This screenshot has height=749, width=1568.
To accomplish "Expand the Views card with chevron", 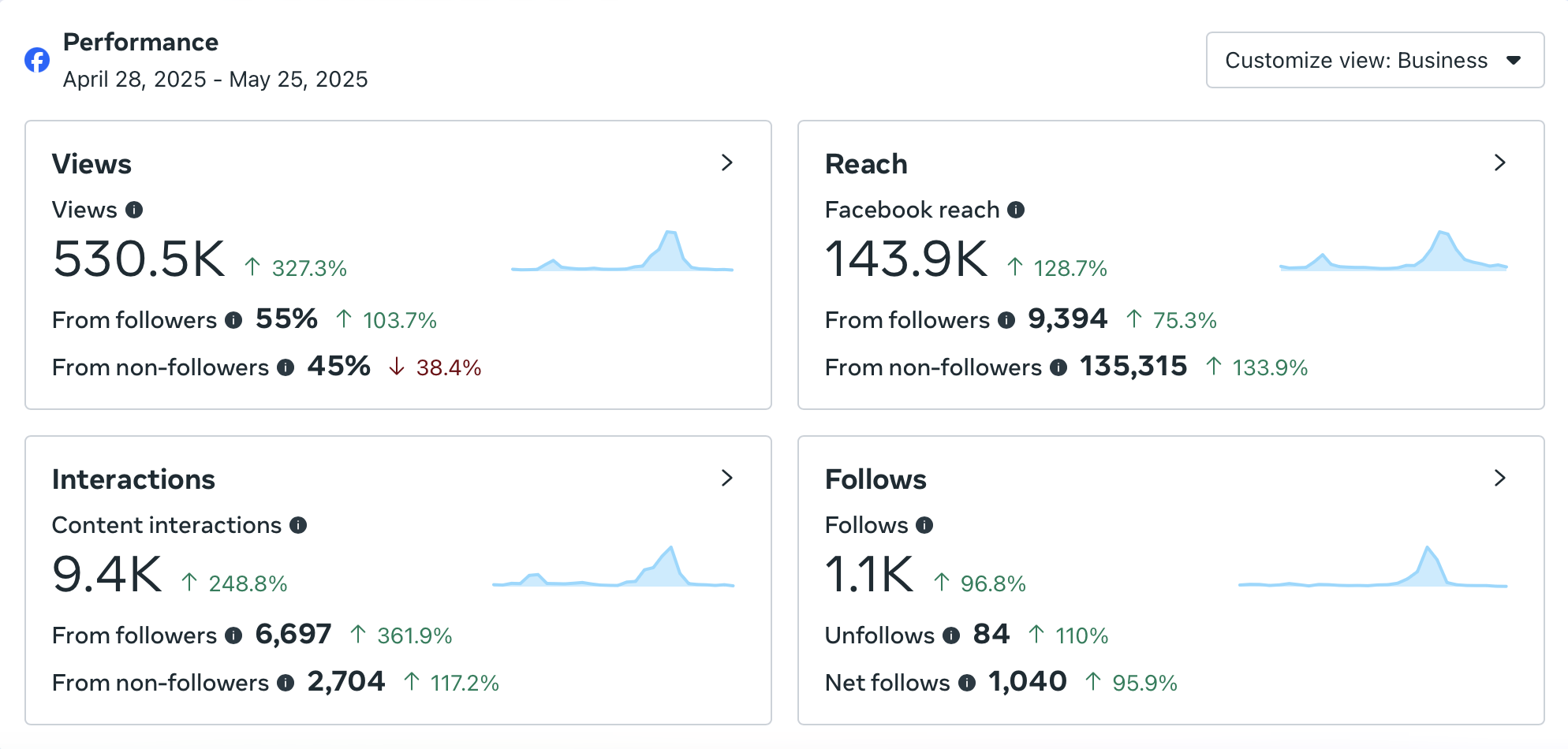I will (727, 163).
